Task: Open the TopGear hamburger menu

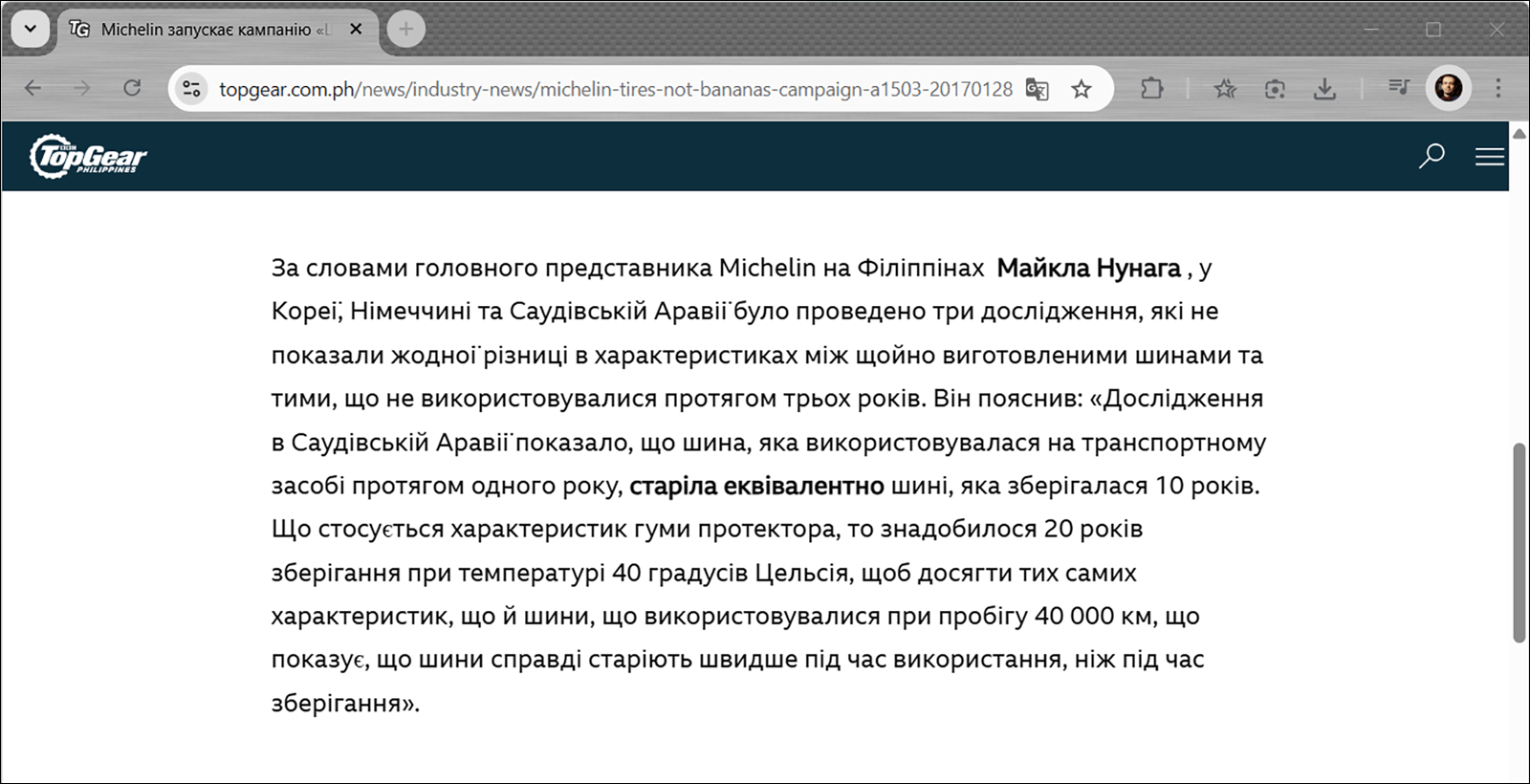Action: pos(1490,157)
